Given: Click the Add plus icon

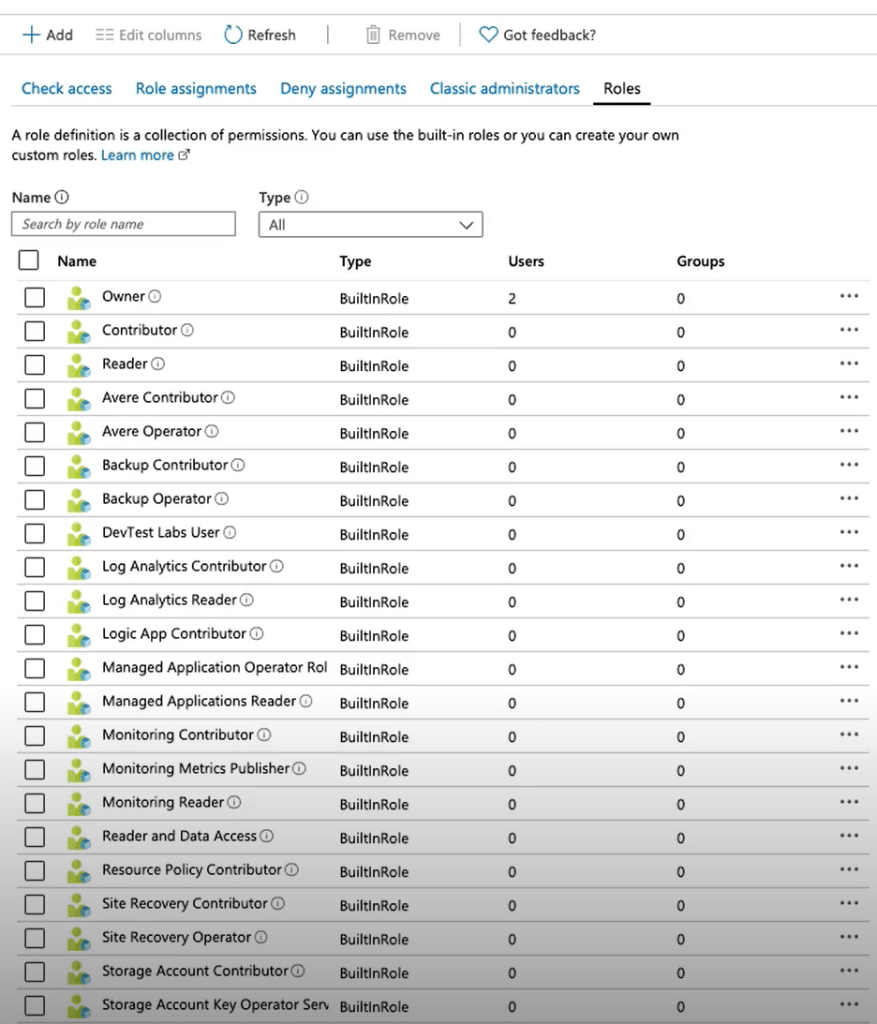Looking at the screenshot, I should (31, 35).
